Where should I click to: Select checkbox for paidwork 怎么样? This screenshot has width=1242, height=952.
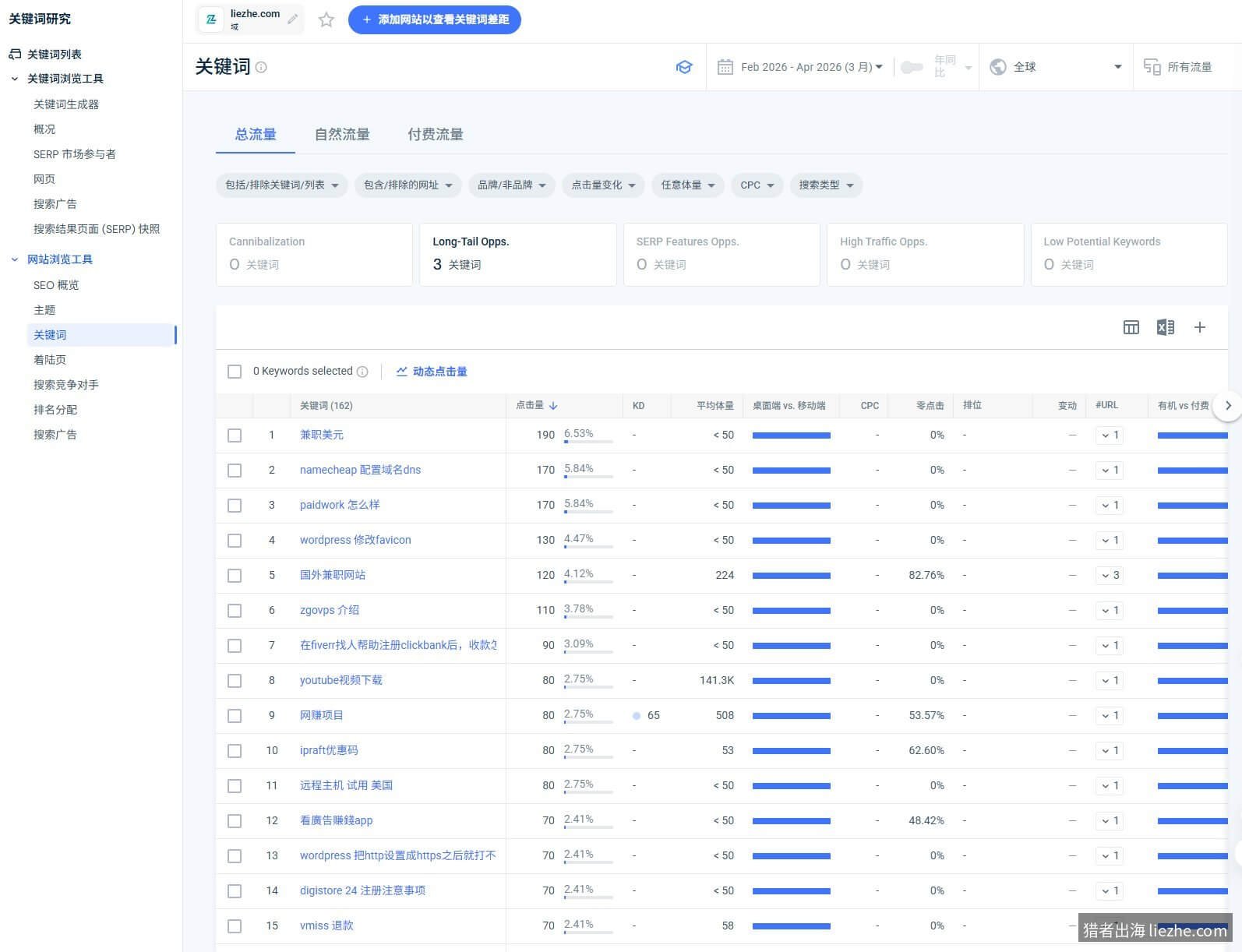pos(235,506)
